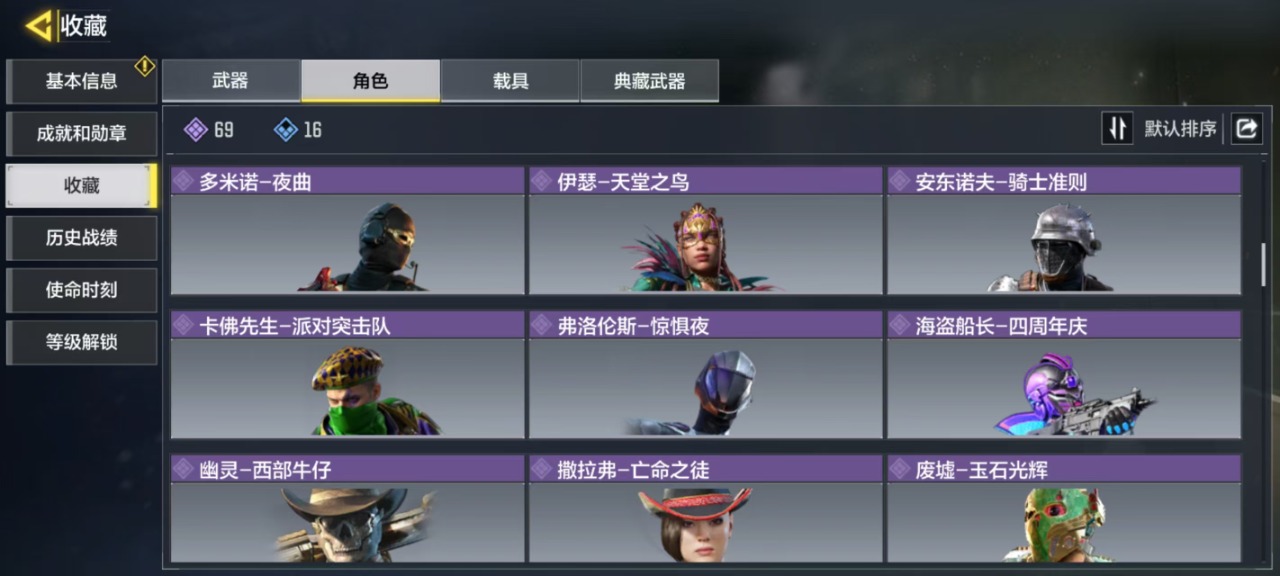Switch to the 武器 tab
The height and width of the screenshot is (576, 1280).
(231, 81)
